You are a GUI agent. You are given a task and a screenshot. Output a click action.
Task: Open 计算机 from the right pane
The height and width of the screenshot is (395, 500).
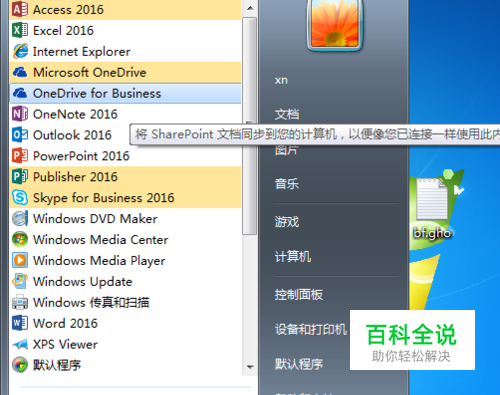(293, 257)
